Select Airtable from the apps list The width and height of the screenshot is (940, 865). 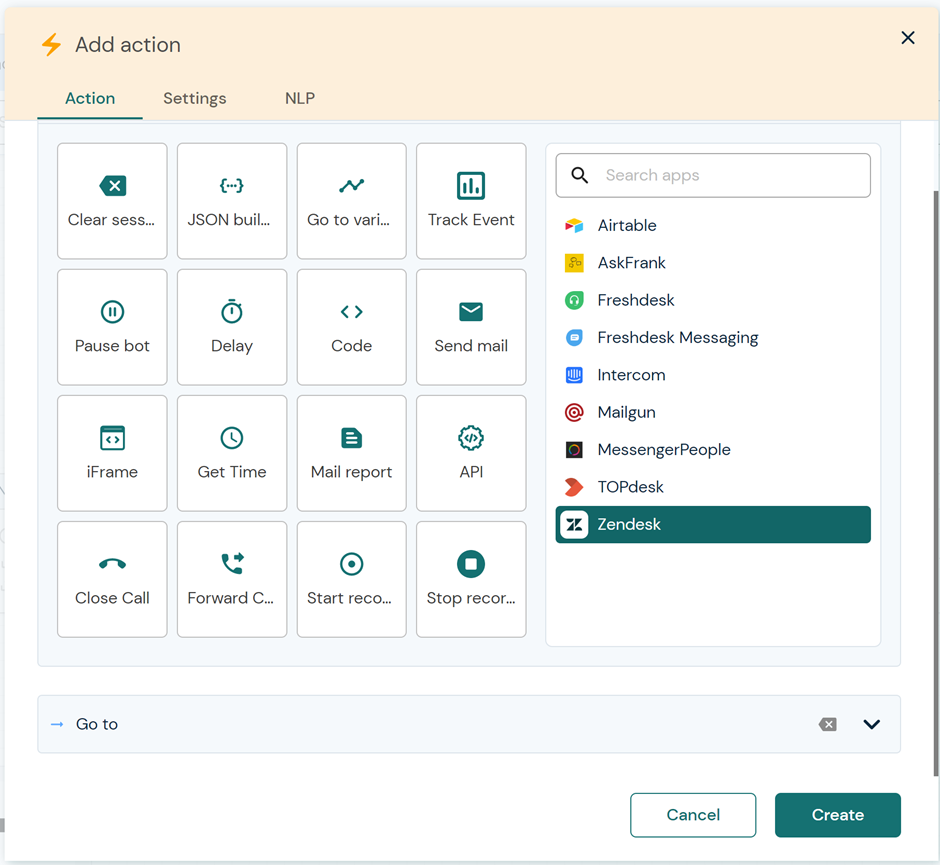pos(627,225)
